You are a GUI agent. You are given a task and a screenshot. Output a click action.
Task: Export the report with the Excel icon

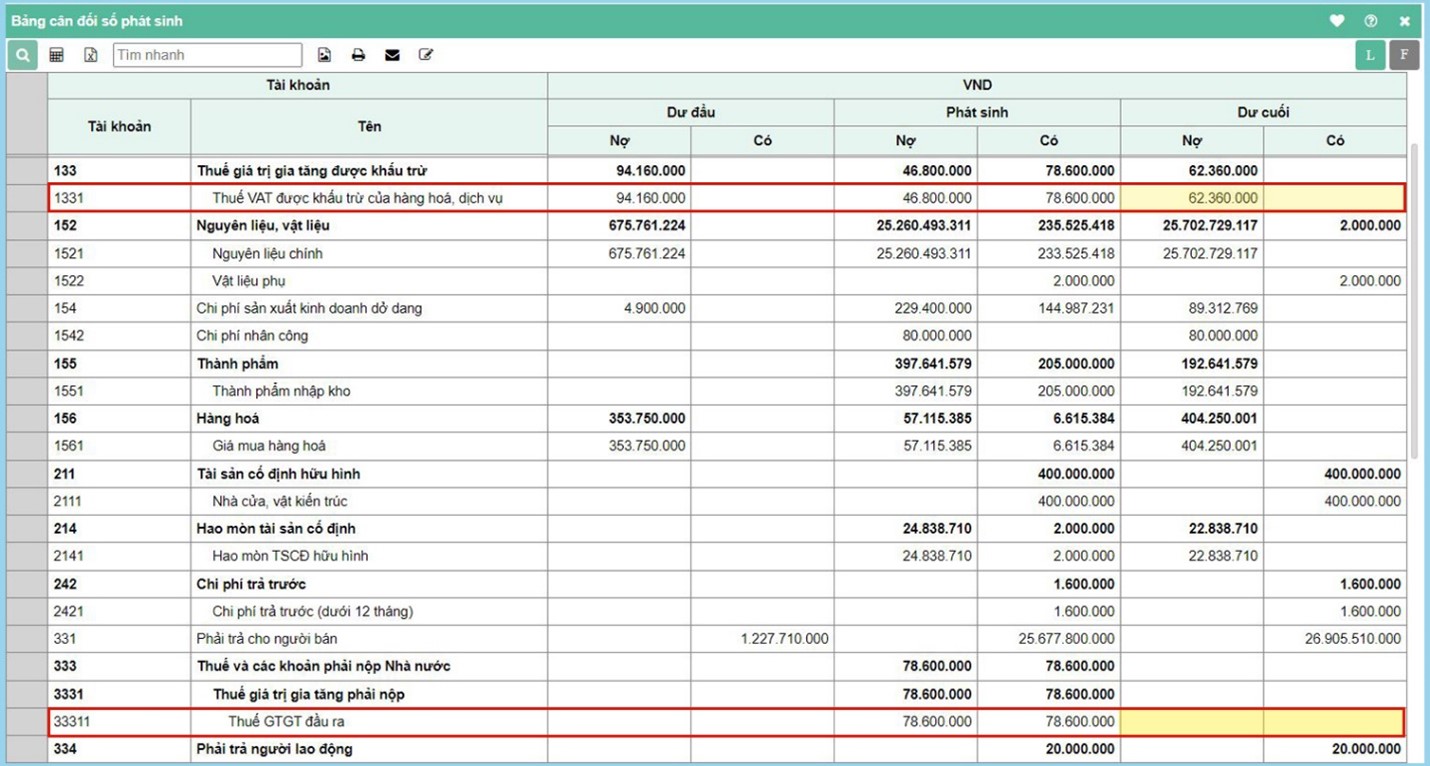(x=91, y=55)
